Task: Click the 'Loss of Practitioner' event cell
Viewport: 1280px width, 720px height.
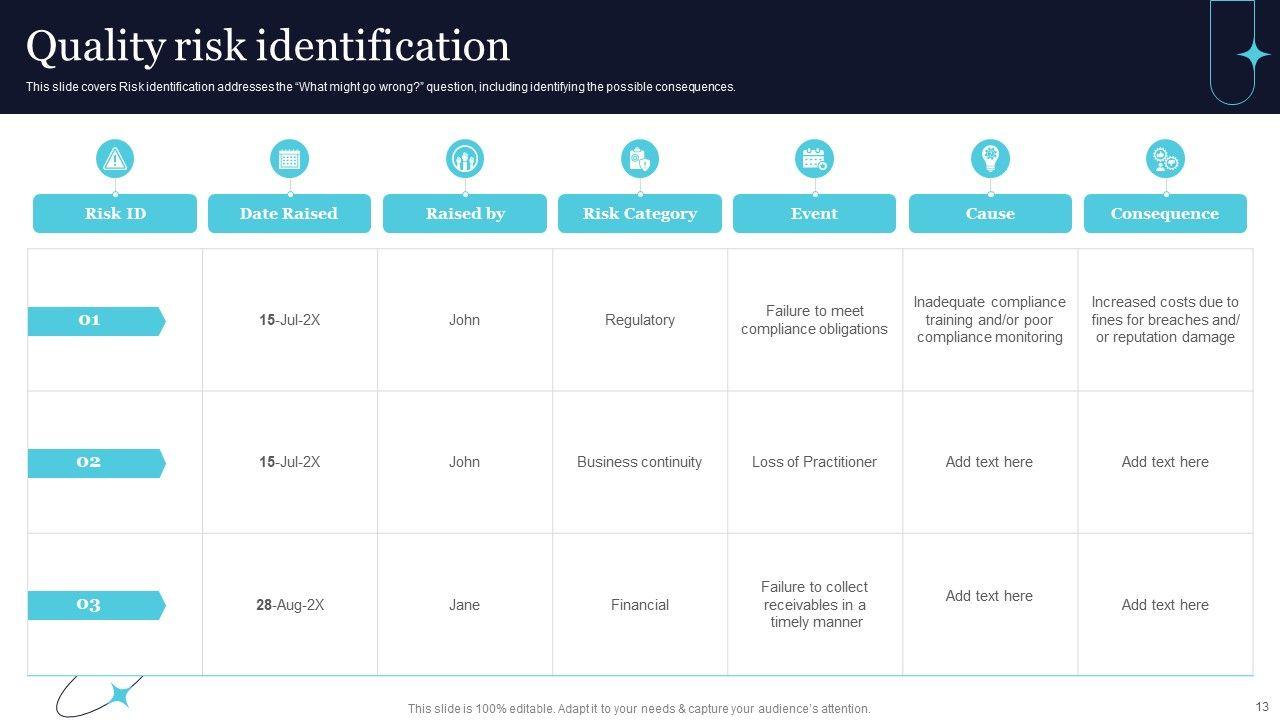Action: 814,462
